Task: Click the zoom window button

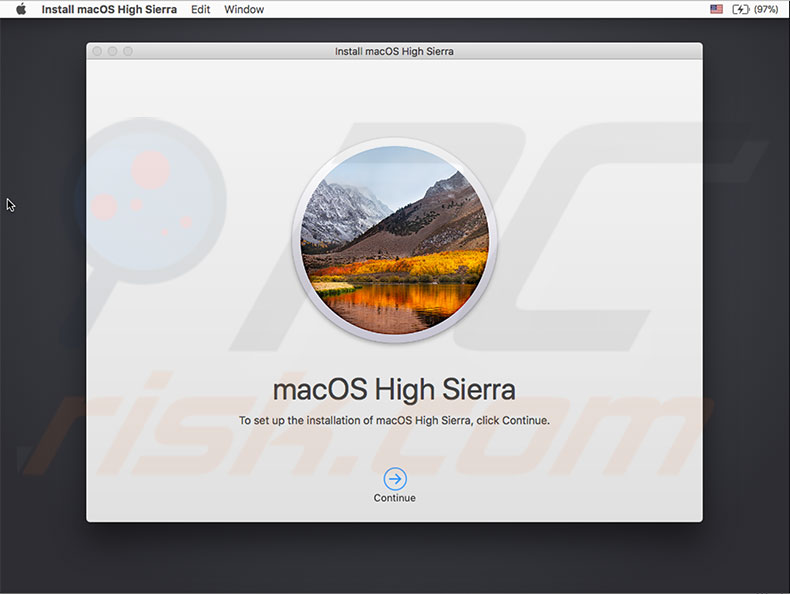Action: tap(128, 51)
